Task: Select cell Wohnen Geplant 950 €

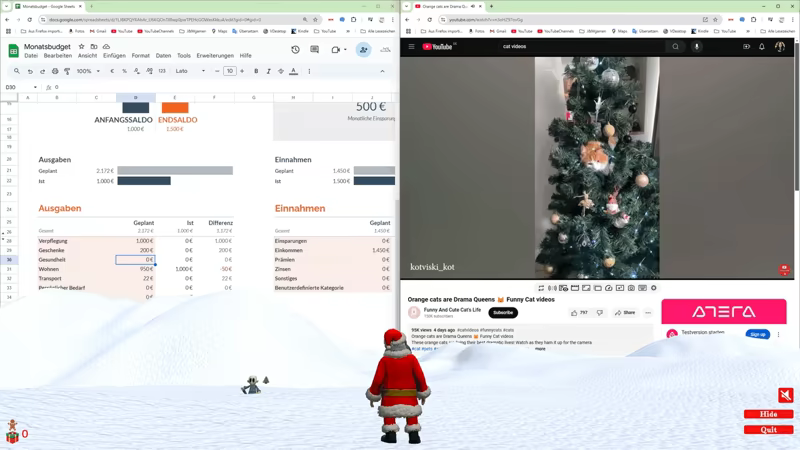Action: click(135, 269)
